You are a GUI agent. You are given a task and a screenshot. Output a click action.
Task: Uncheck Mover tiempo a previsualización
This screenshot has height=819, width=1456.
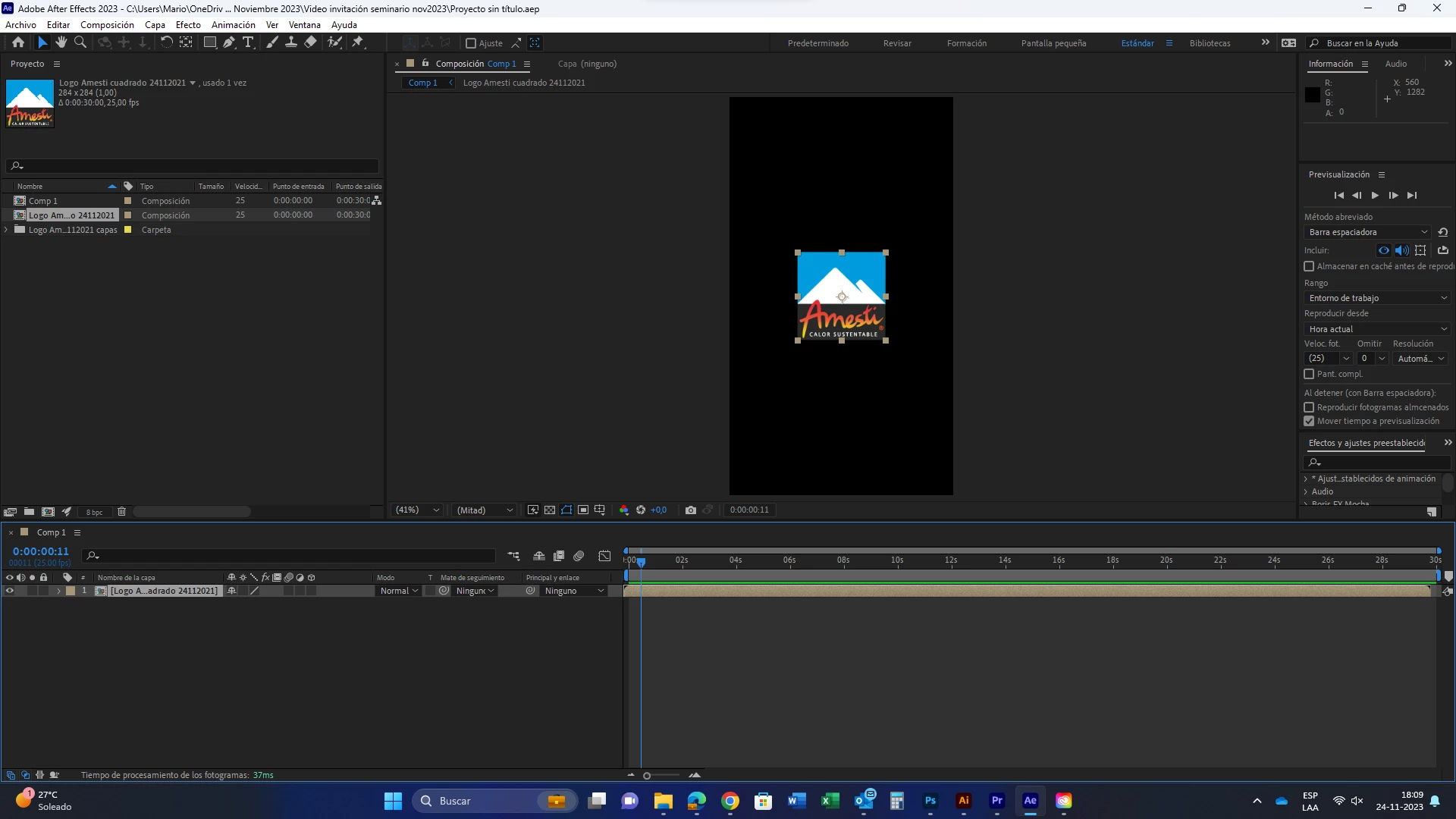pos(1309,421)
